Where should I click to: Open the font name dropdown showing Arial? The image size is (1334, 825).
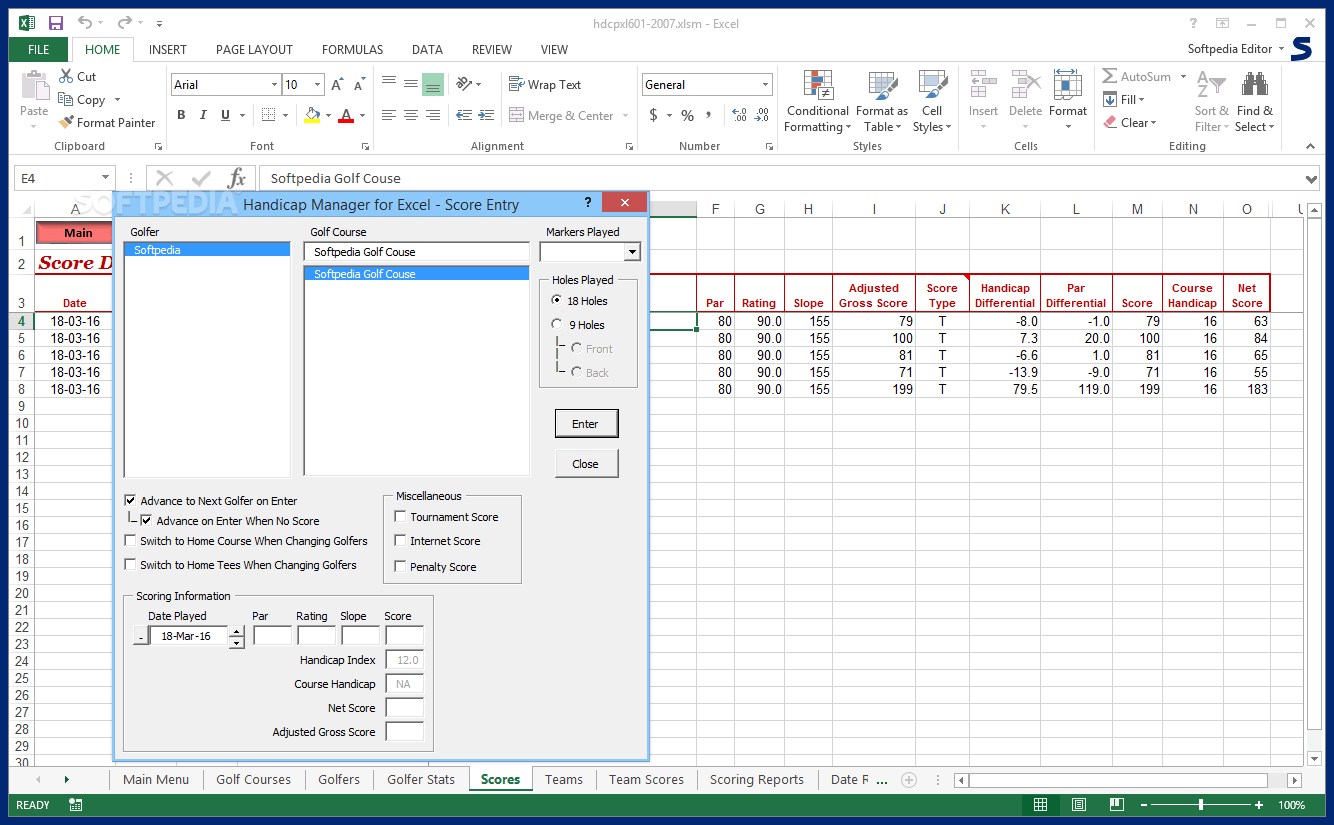pyautogui.click(x=274, y=85)
